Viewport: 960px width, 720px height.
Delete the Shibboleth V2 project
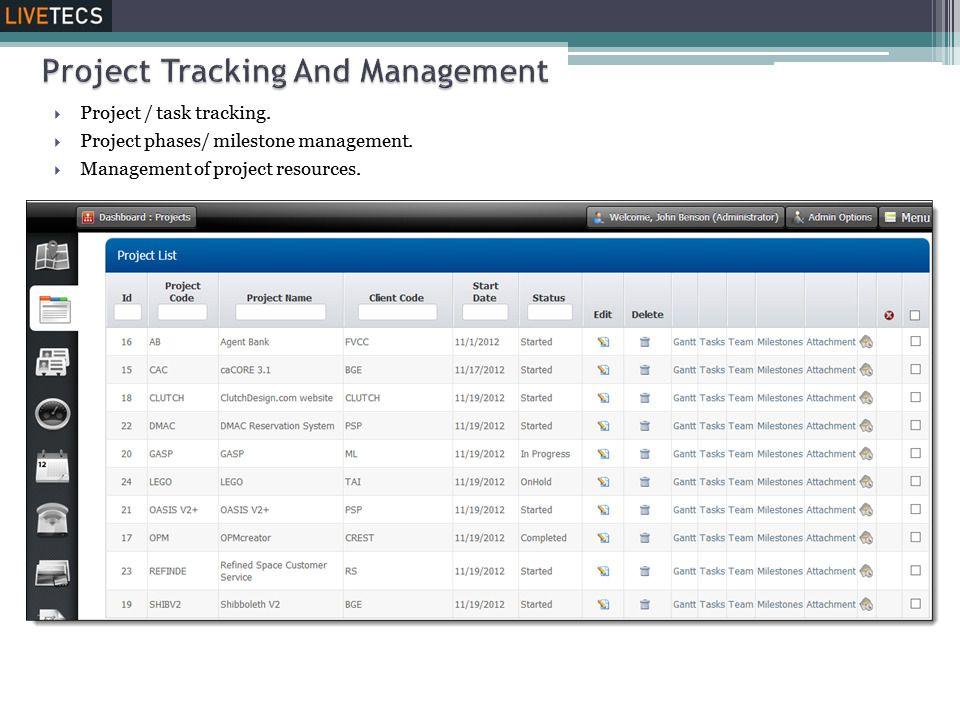pyautogui.click(x=645, y=604)
